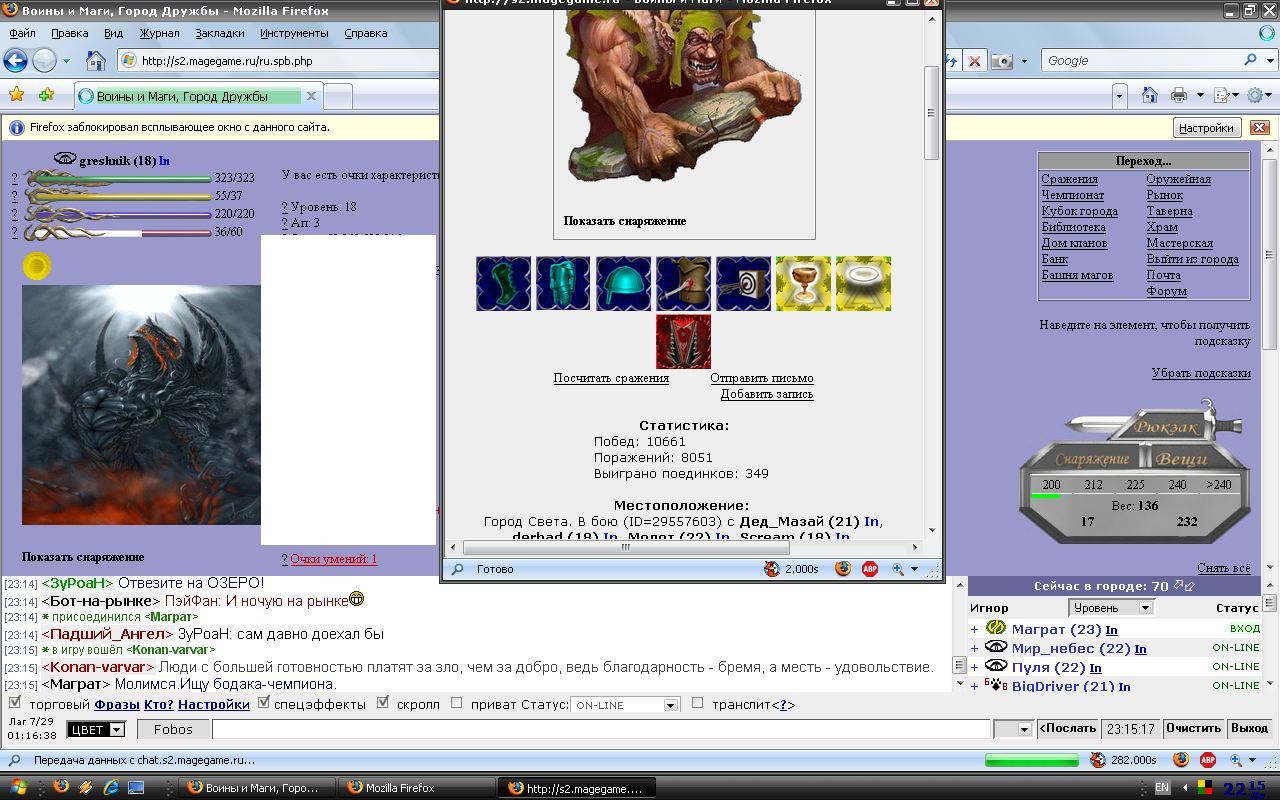The width and height of the screenshot is (1280, 800).
Task: Click the red clan emblem icon
Action: click(x=683, y=341)
